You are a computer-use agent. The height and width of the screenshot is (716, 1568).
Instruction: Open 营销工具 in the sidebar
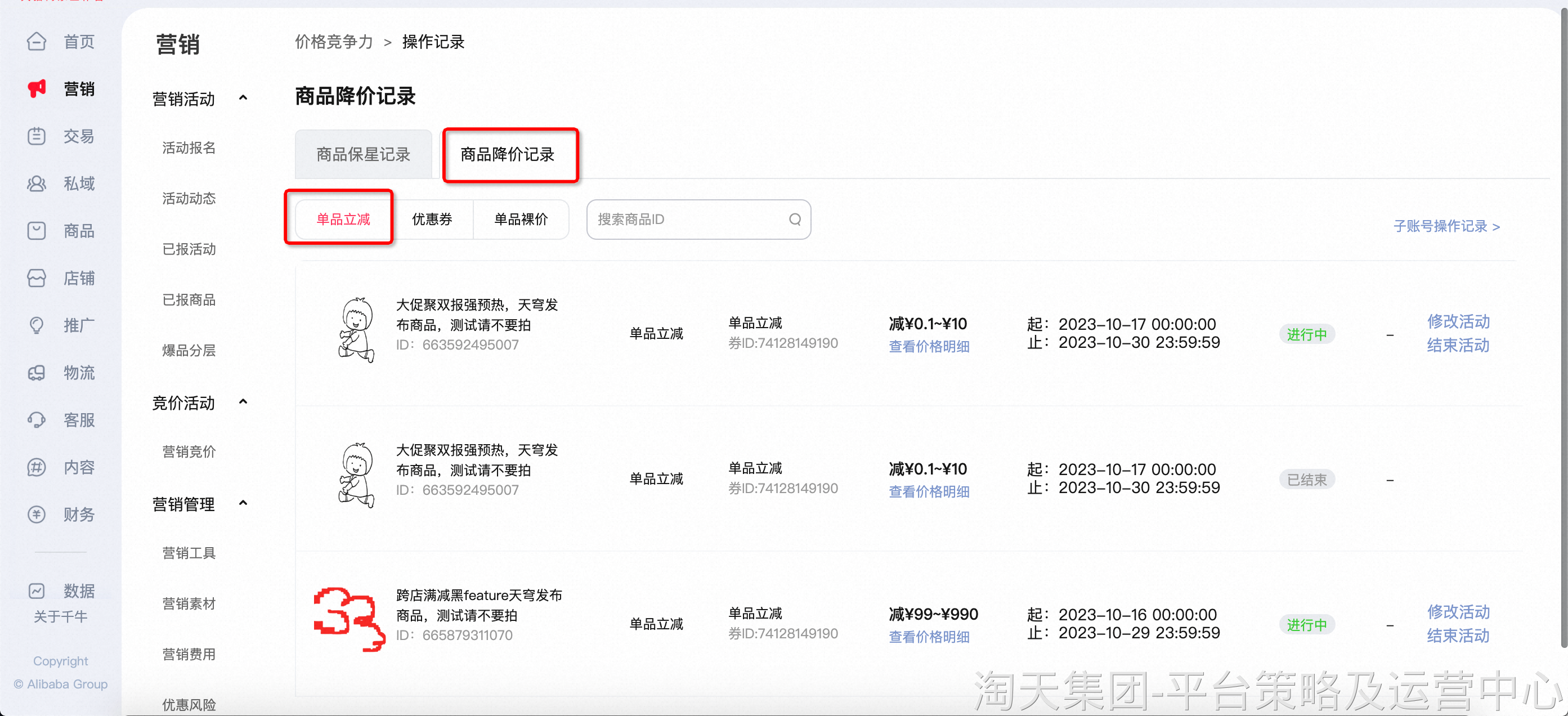coord(189,553)
